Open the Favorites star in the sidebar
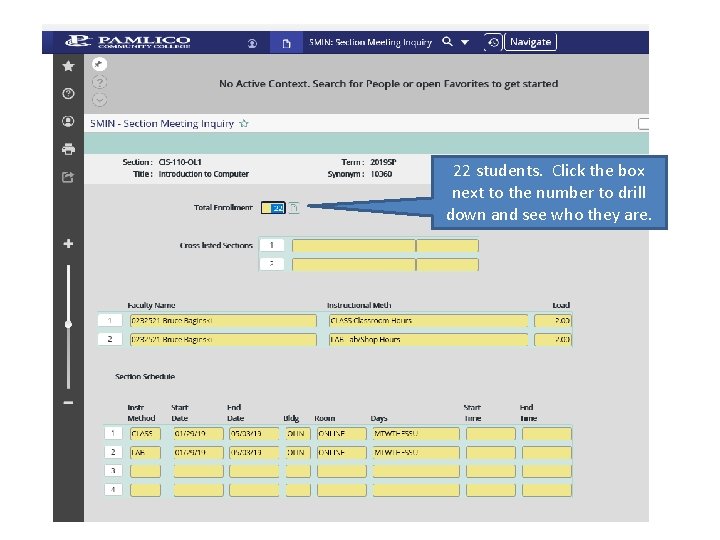720x540 pixels. click(68, 66)
